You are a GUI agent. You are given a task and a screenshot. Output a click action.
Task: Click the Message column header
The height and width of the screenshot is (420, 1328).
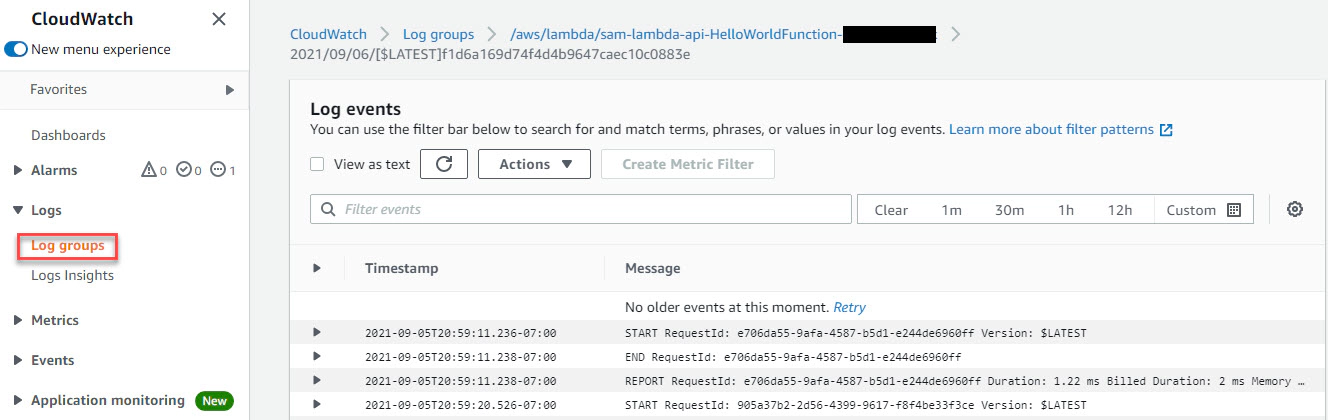(653, 268)
